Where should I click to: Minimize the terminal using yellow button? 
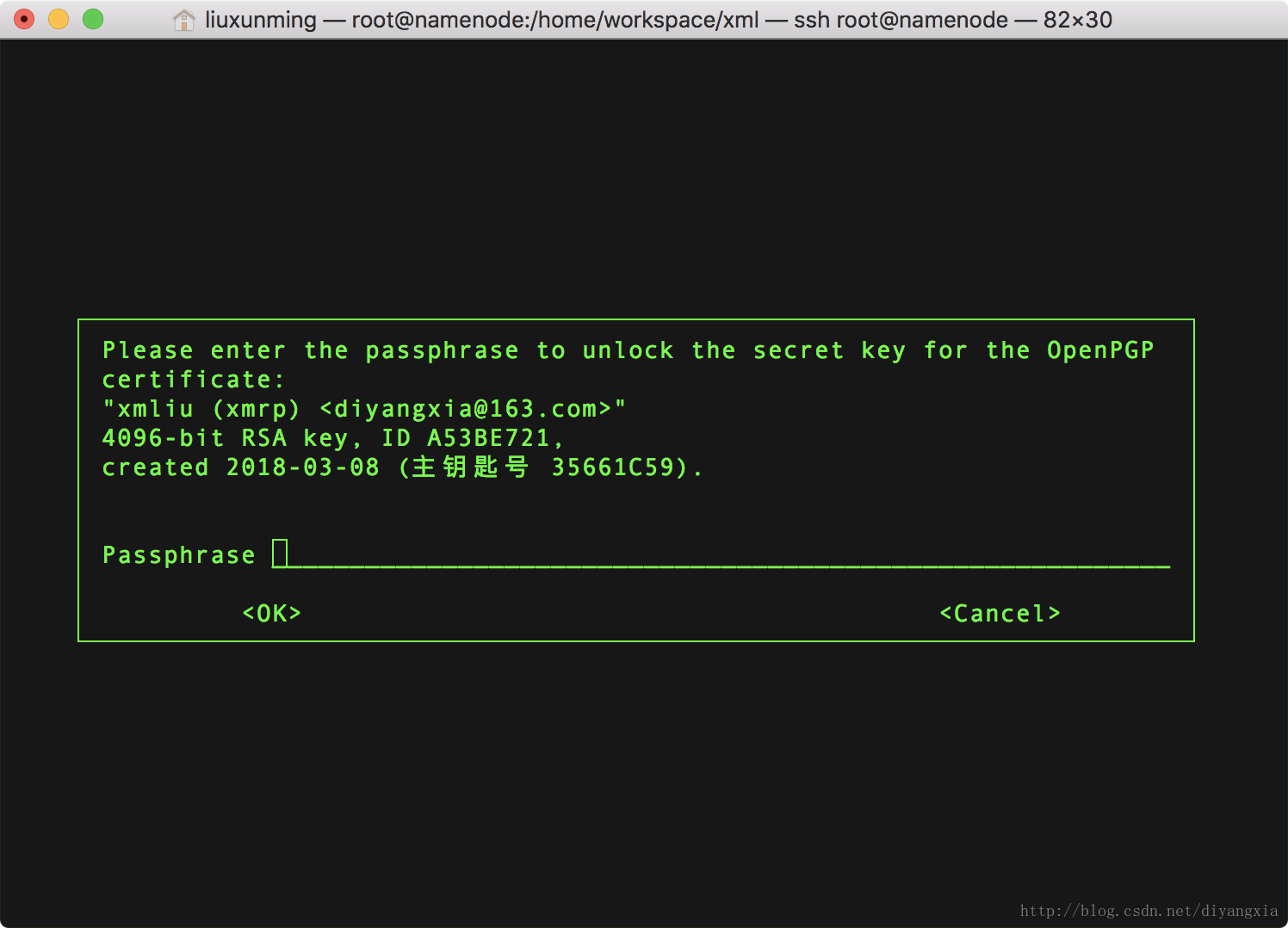[x=59, y=19]
